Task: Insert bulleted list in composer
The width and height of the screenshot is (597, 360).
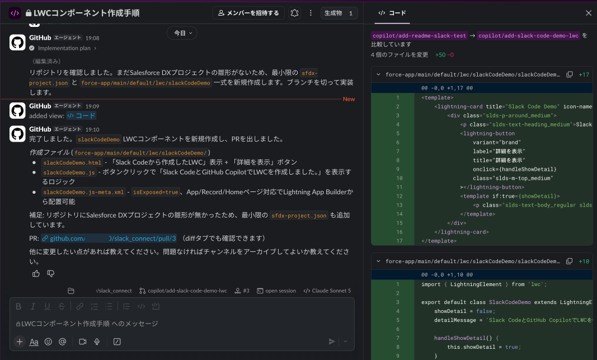Action: pos(109,306)
